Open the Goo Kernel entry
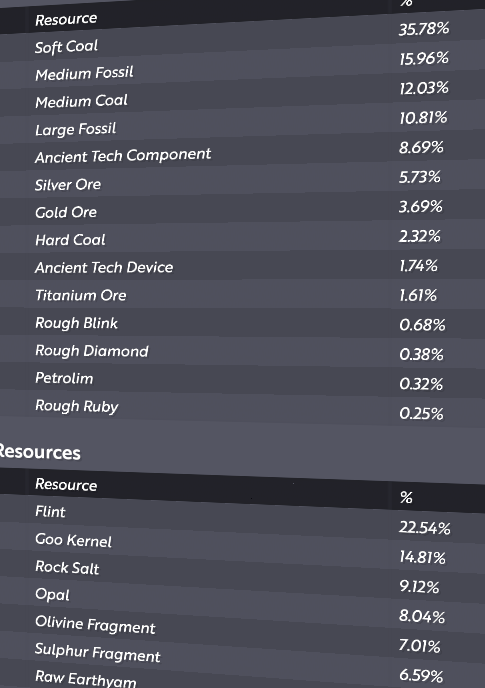 tap(73, 540)
